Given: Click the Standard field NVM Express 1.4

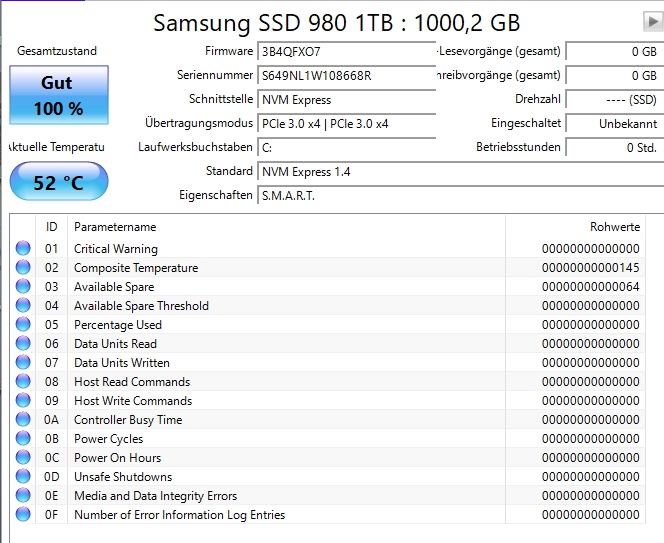Looking at the screenshot, I should point(461,172).
